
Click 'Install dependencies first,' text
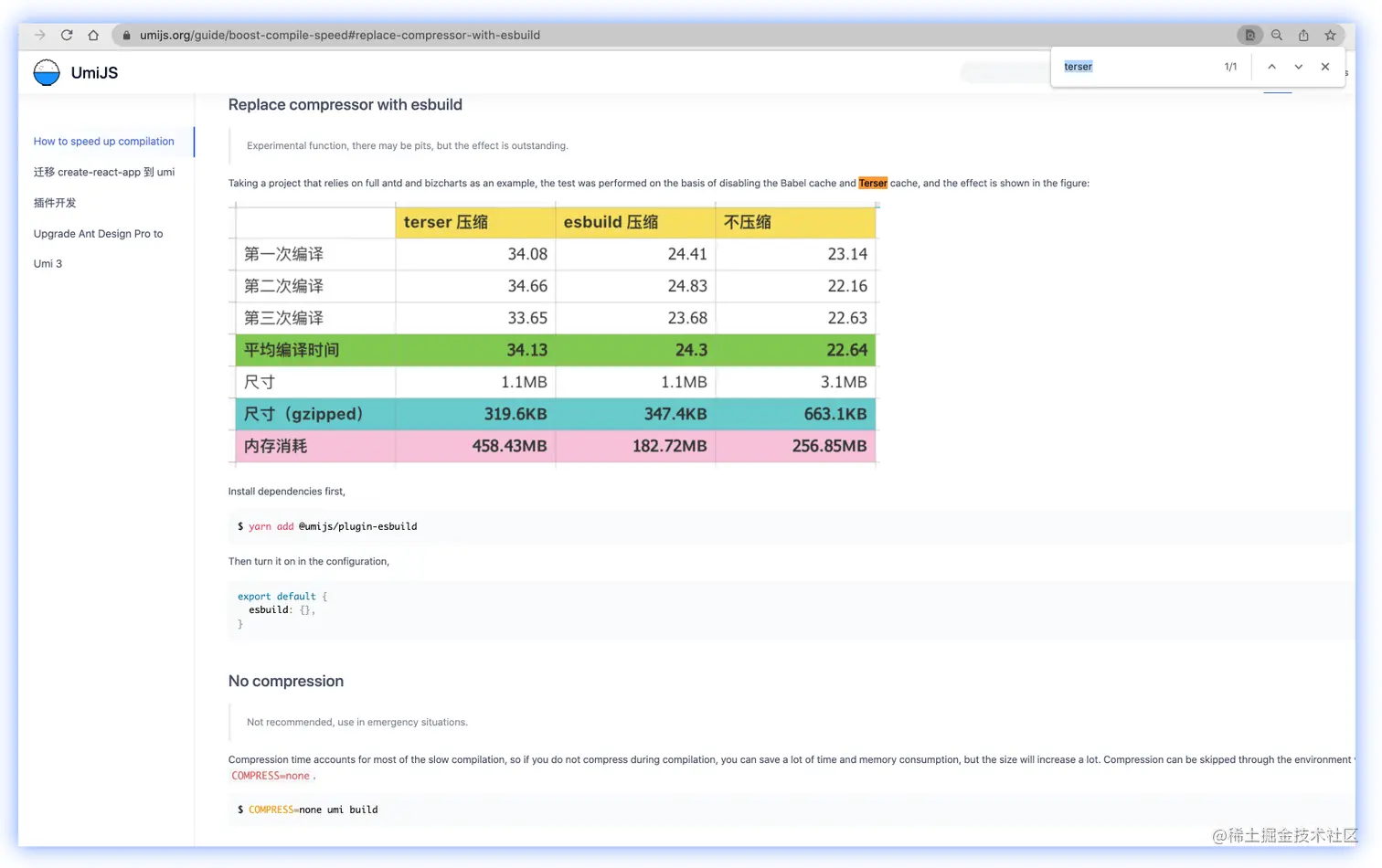pos(287,492)
